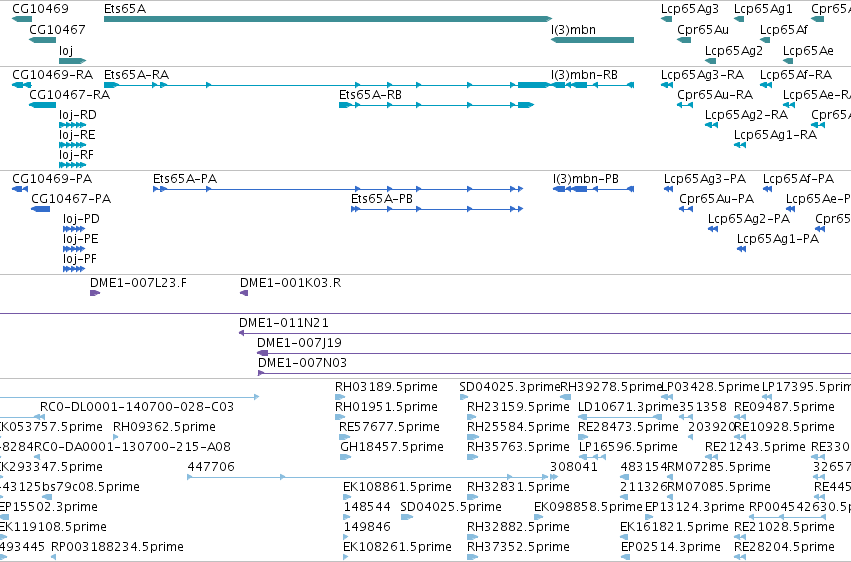Screen dimensions: 851x562
Task: Click the SD04025.5prime EST label
Action: tap(450, 507)
